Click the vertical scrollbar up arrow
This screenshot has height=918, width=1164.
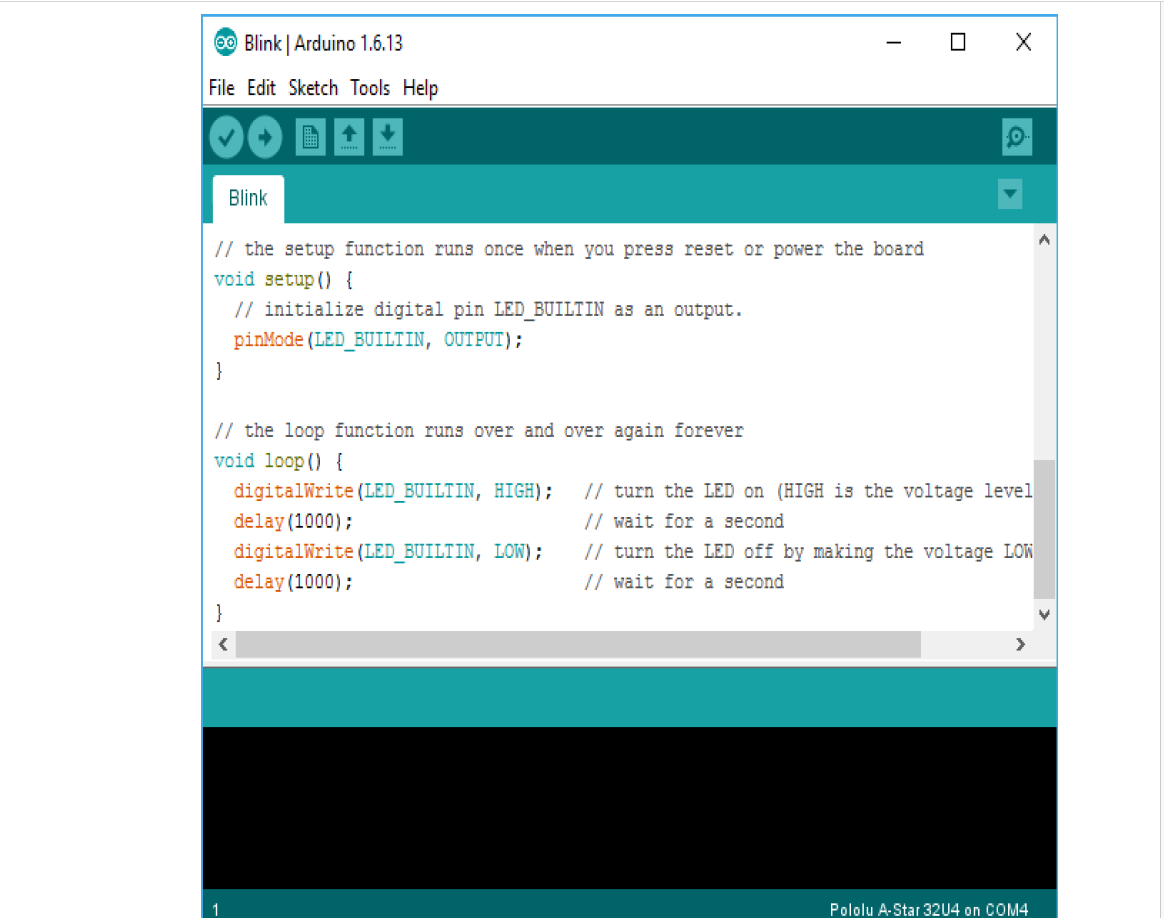click(1044, 240)
